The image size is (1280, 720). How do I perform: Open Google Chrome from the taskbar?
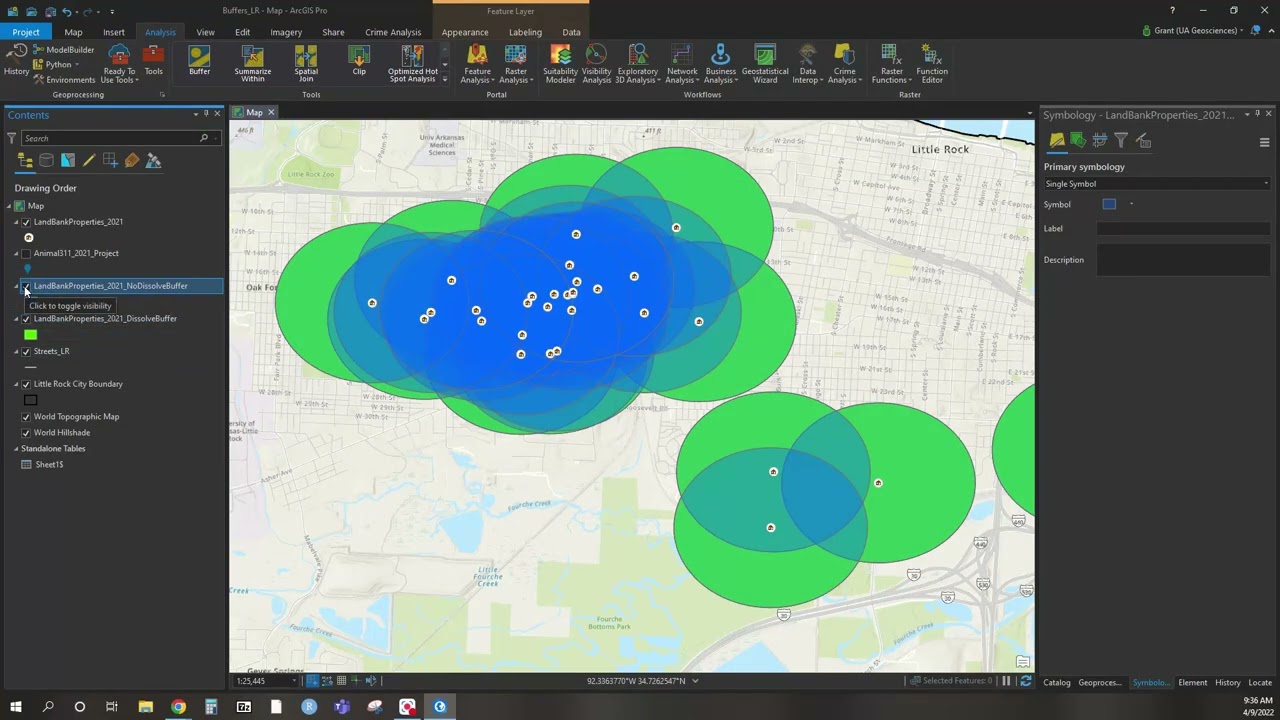pos(178,707)
